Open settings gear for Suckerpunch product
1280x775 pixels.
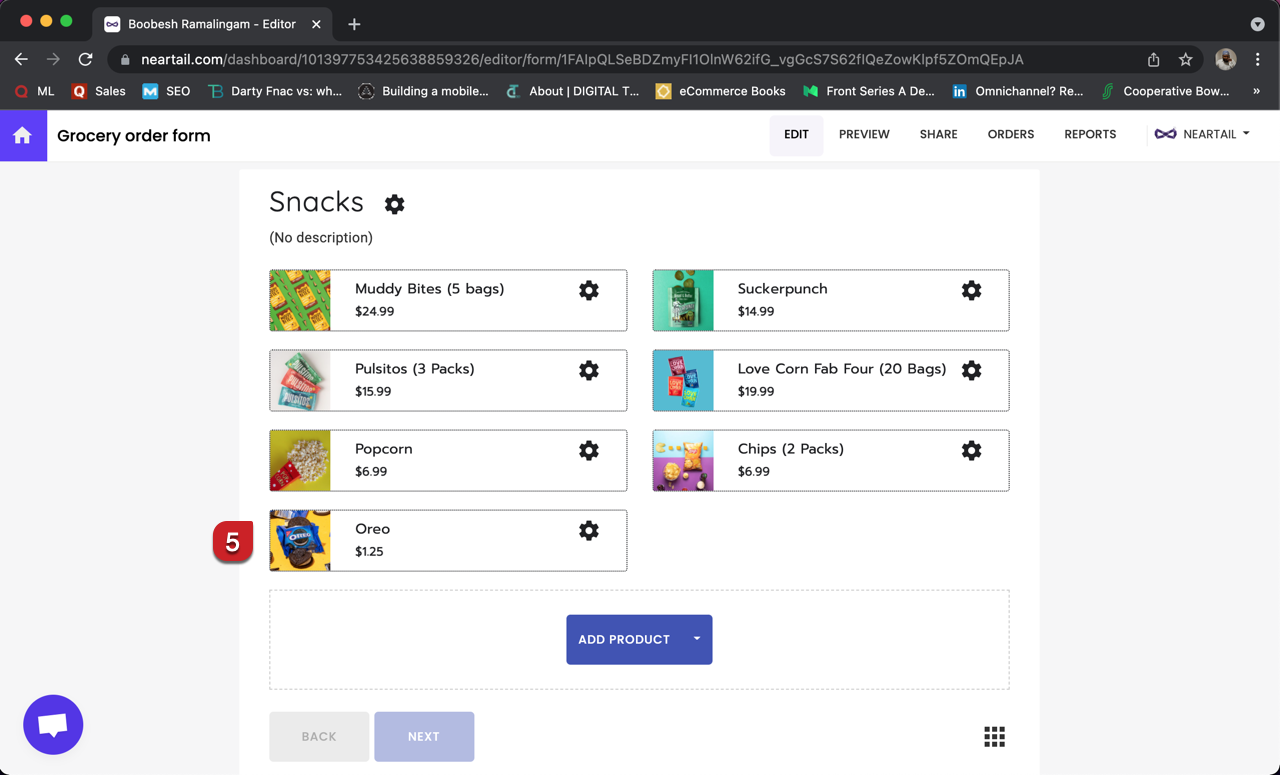[x=971, y=290]
